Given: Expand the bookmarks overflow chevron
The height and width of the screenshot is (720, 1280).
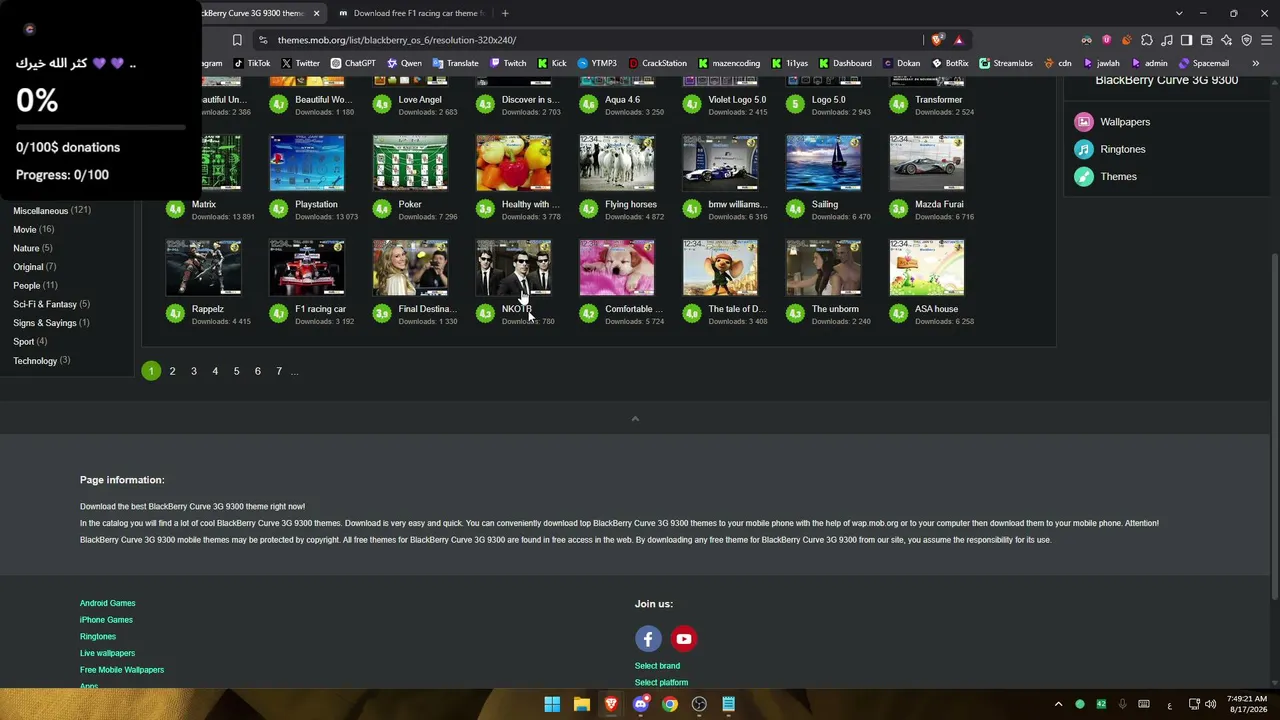Looking at the screenshot, I should (1255, 63).
